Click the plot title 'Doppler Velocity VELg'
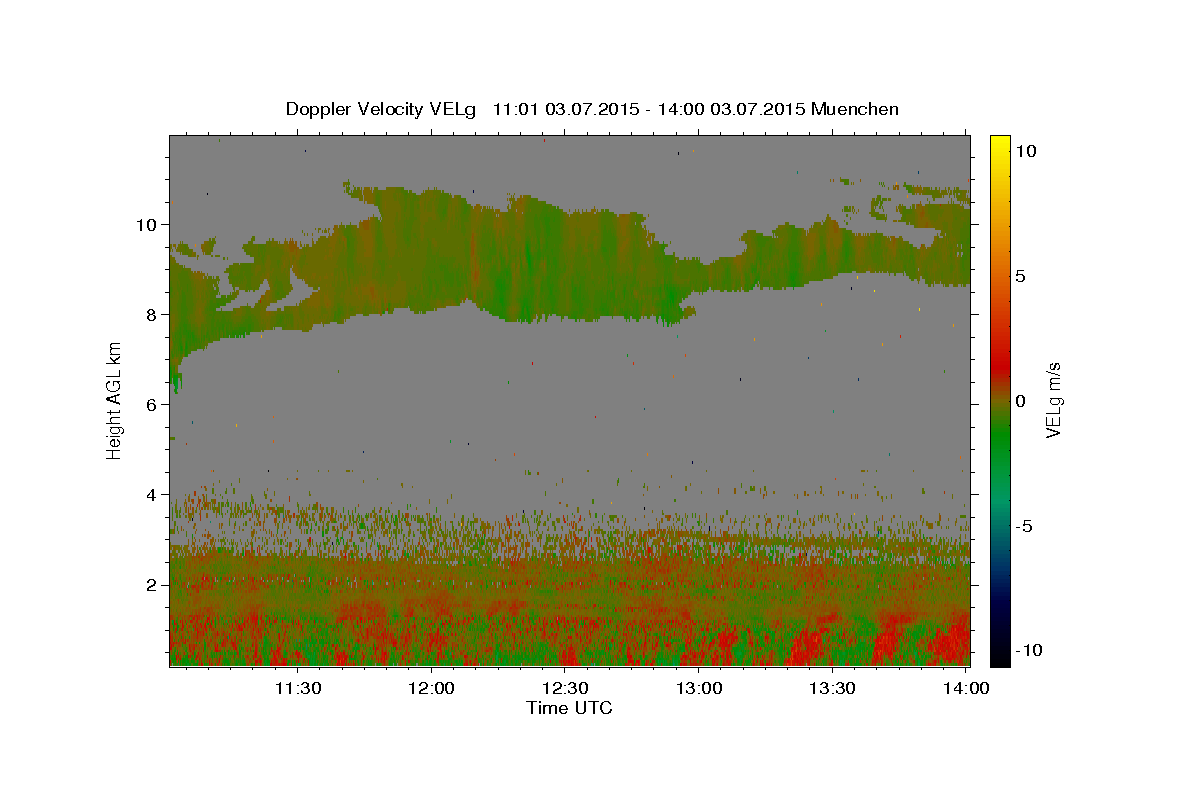The image size is (1200, 800). point(383,109)
